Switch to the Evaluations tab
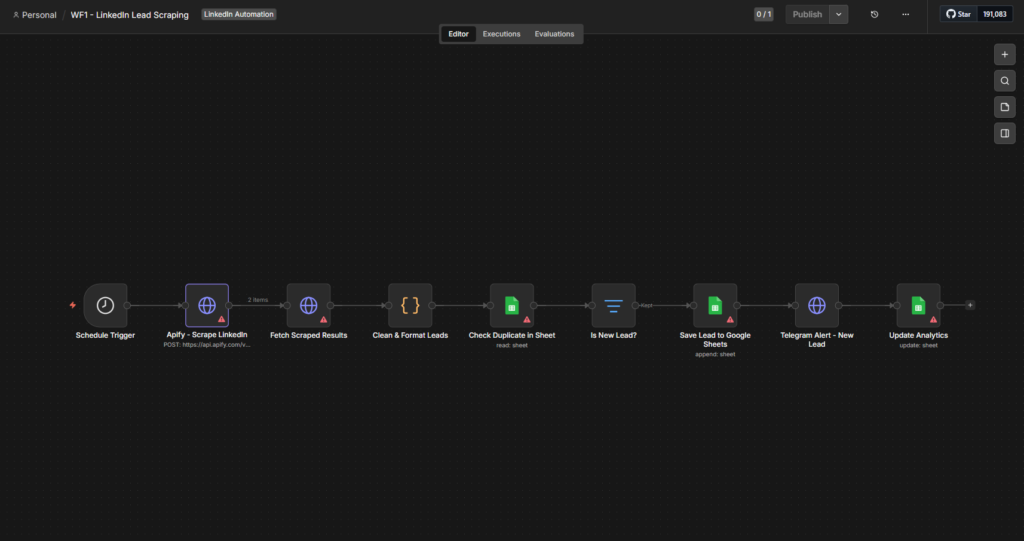1024x541 pixels. coord(554,34)
